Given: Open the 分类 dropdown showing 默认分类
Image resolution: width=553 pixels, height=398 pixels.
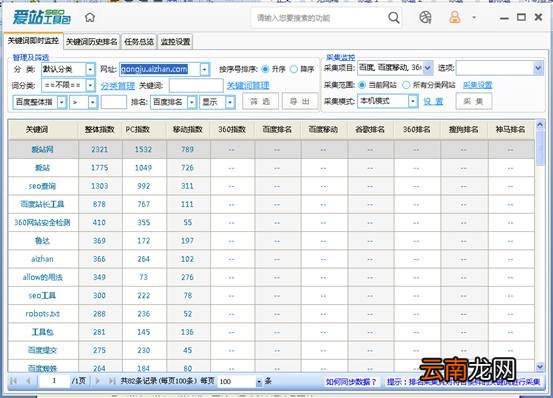Looking at the screenshot, I should (68, 69).
